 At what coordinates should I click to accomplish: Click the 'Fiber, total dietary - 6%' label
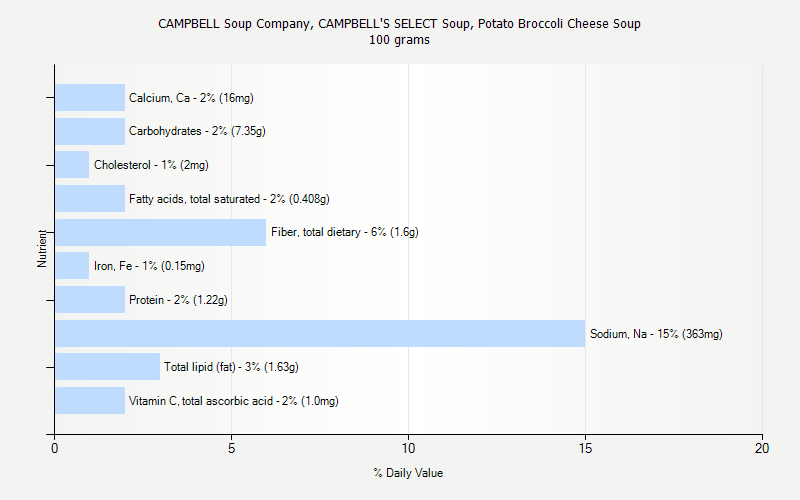coord(344,232)
